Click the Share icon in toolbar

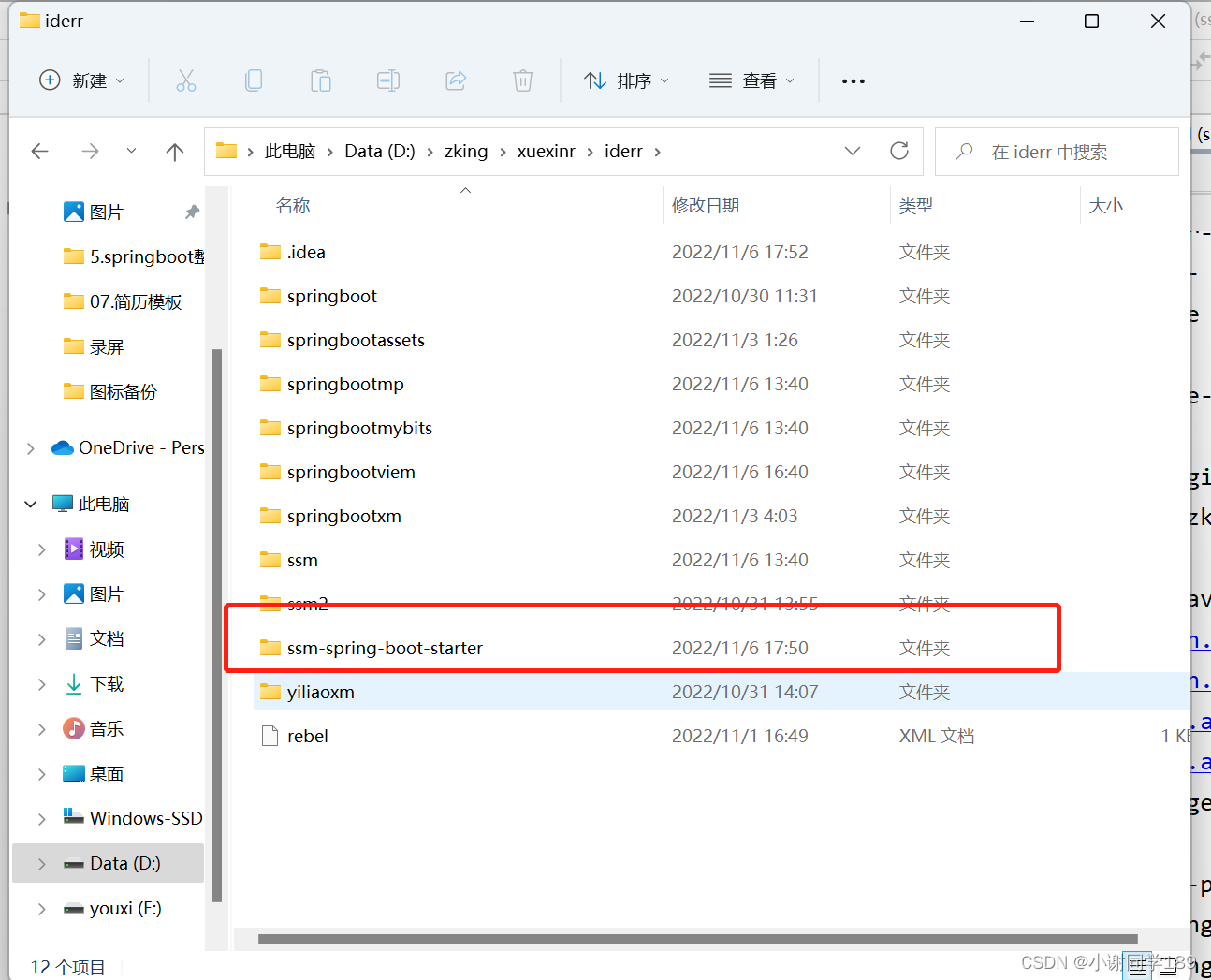coord(456,81)
